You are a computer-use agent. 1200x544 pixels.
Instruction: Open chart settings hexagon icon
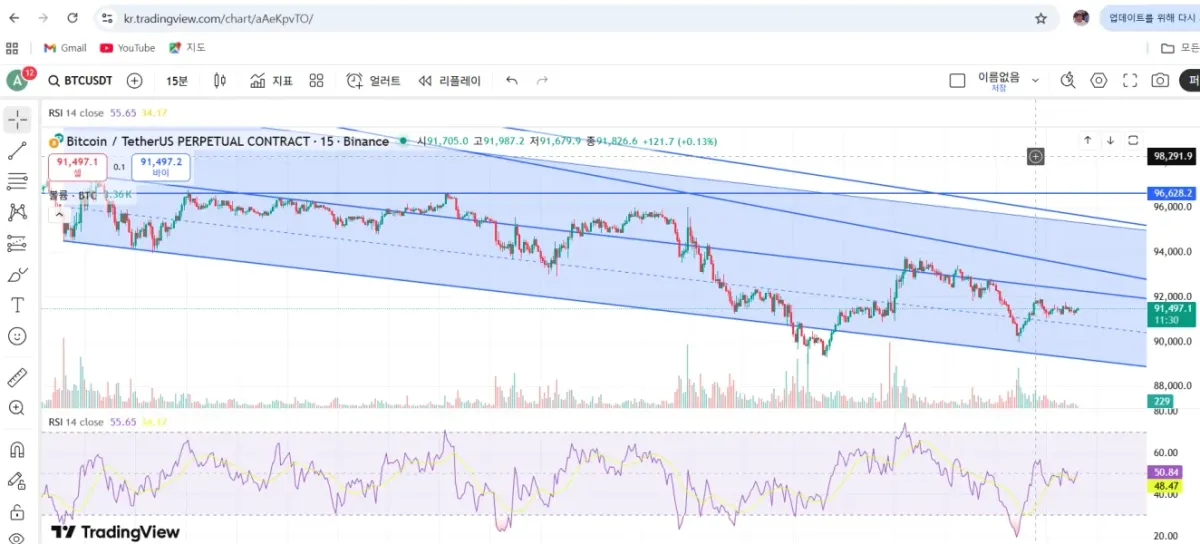1099,81
